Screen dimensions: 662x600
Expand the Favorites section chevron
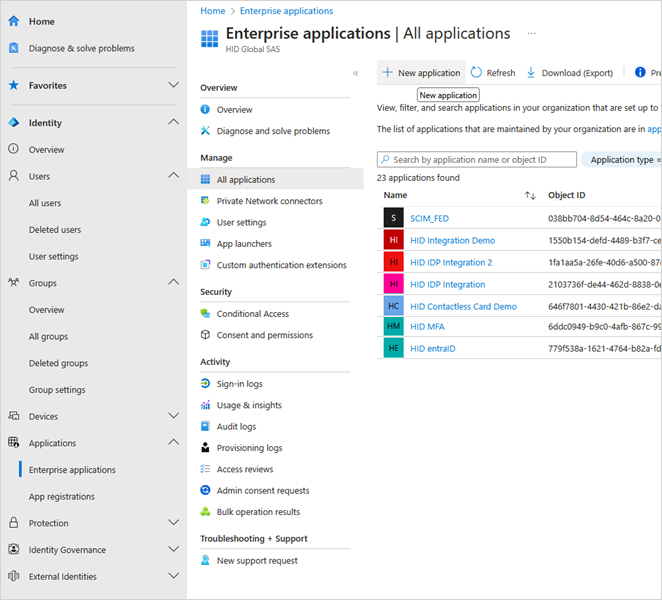pos(174,85)
